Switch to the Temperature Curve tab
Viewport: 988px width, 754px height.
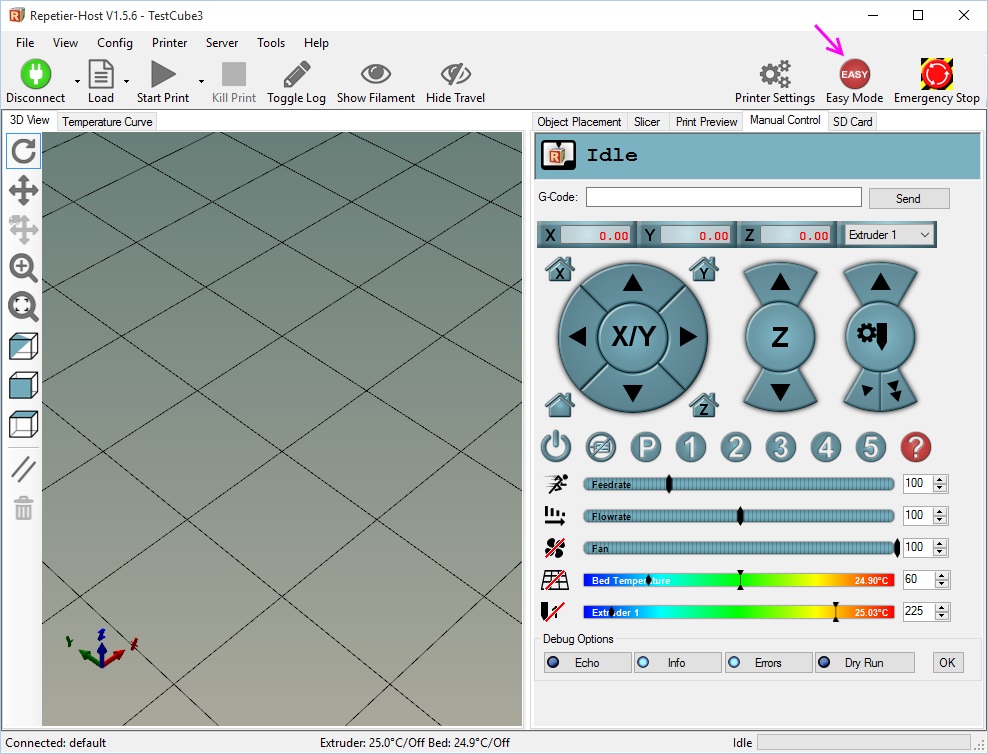click(107, 122)
